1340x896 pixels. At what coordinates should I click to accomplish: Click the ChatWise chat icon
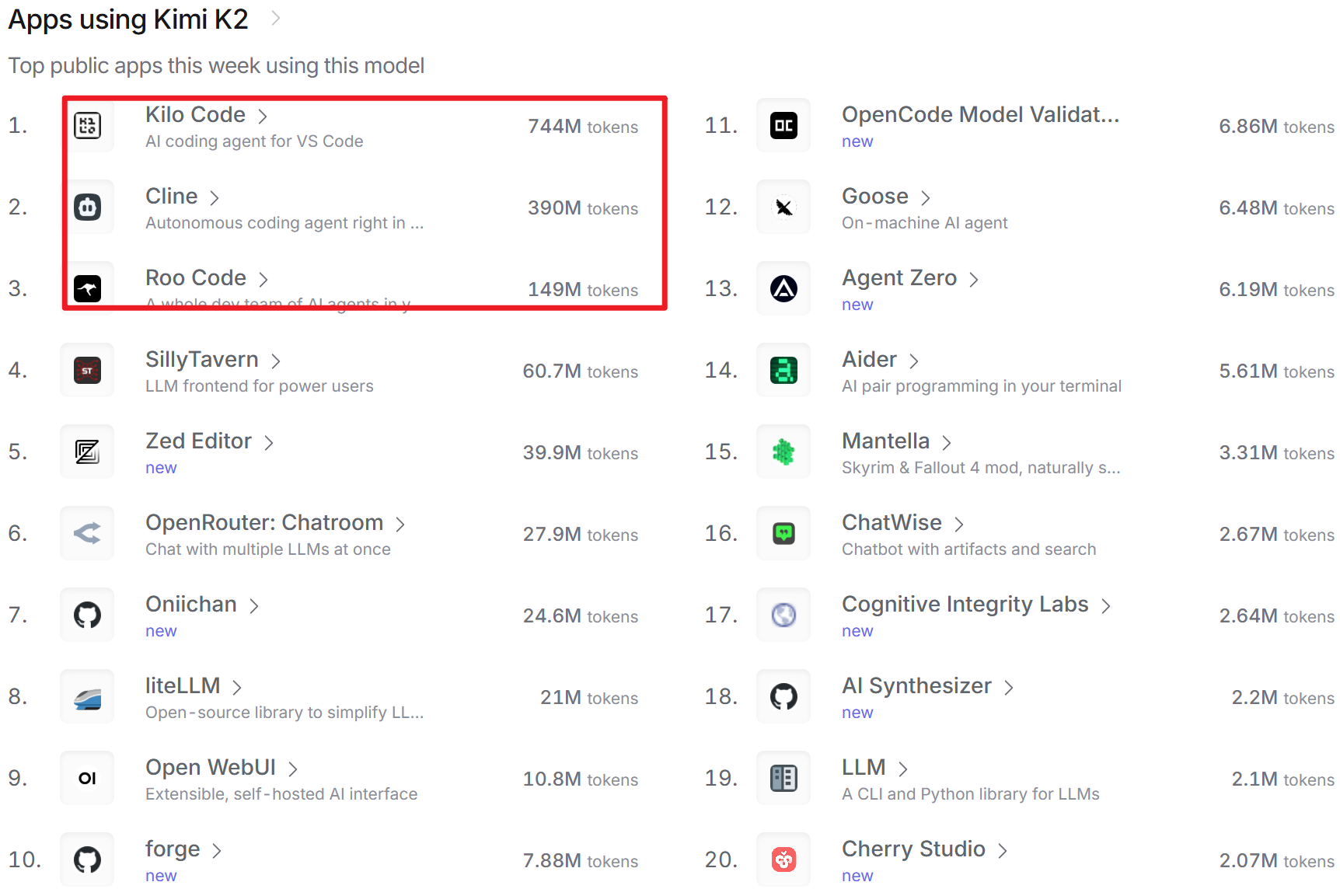[x=783, y=533]
